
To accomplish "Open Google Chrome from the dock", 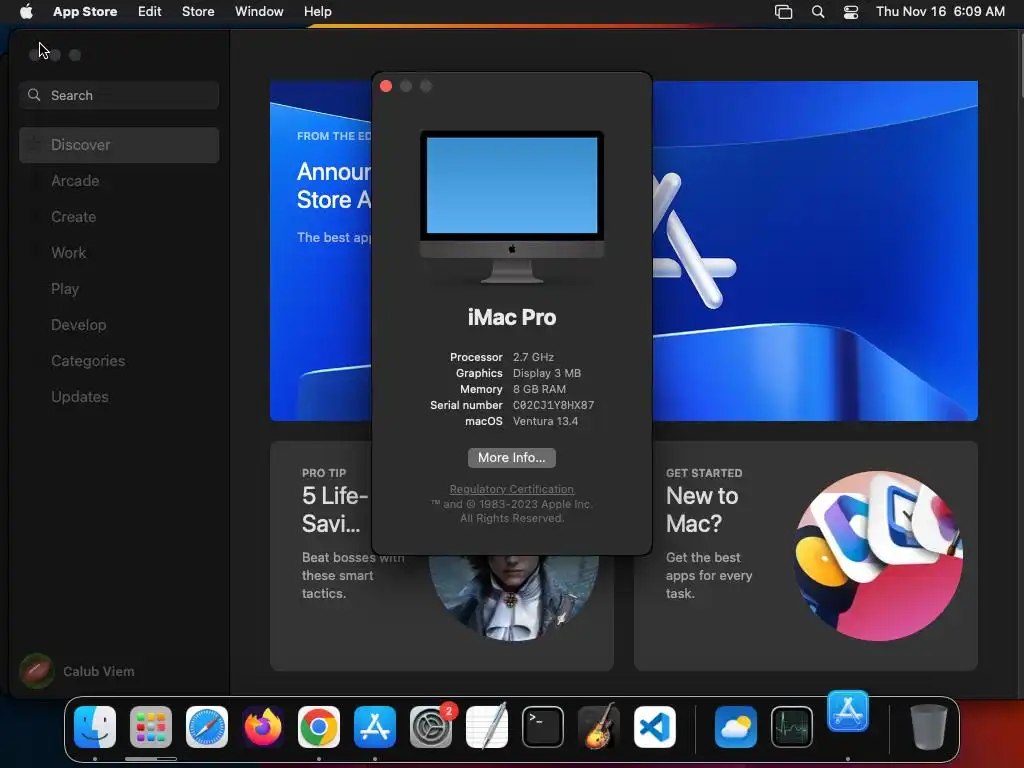I will (x=319, y=727).
